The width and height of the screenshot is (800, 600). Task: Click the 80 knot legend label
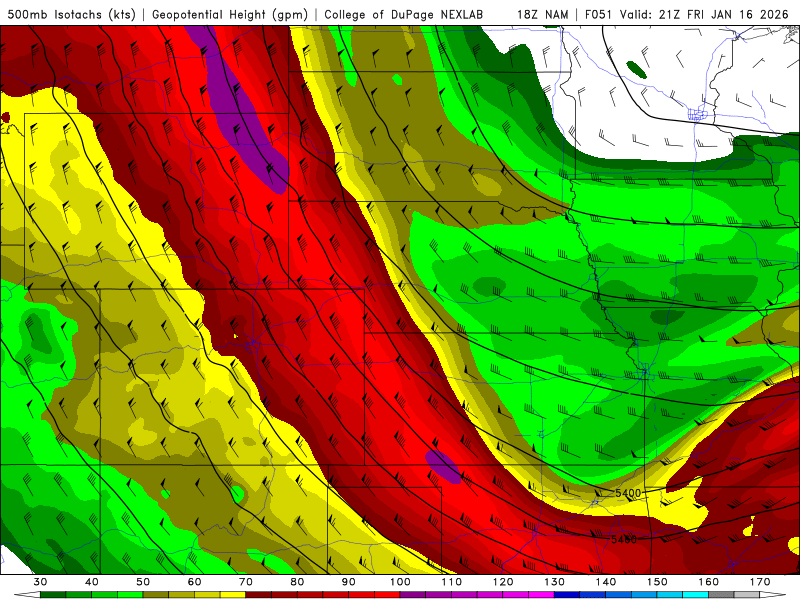(297, 582)
